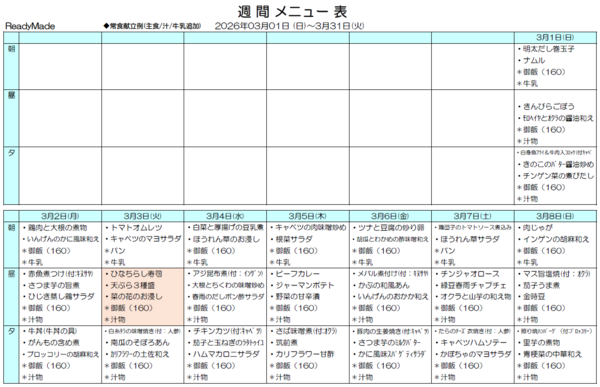
Task: Click 'かぼちゃのマヨサラダ' entry
Action: tap(476, 354)
